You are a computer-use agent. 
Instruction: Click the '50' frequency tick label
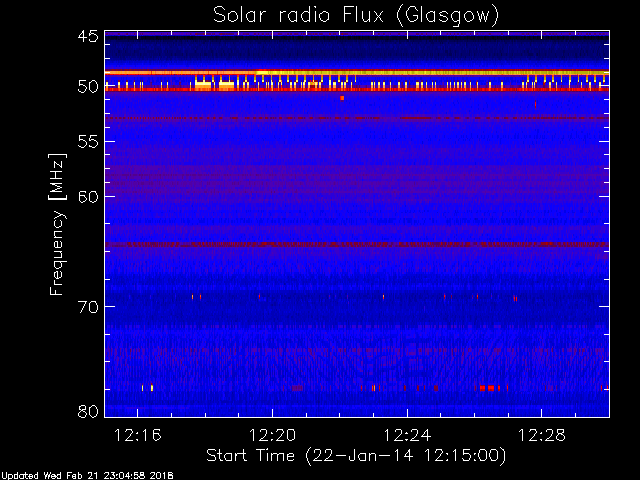pyautogui.click(x=88, y=87)
